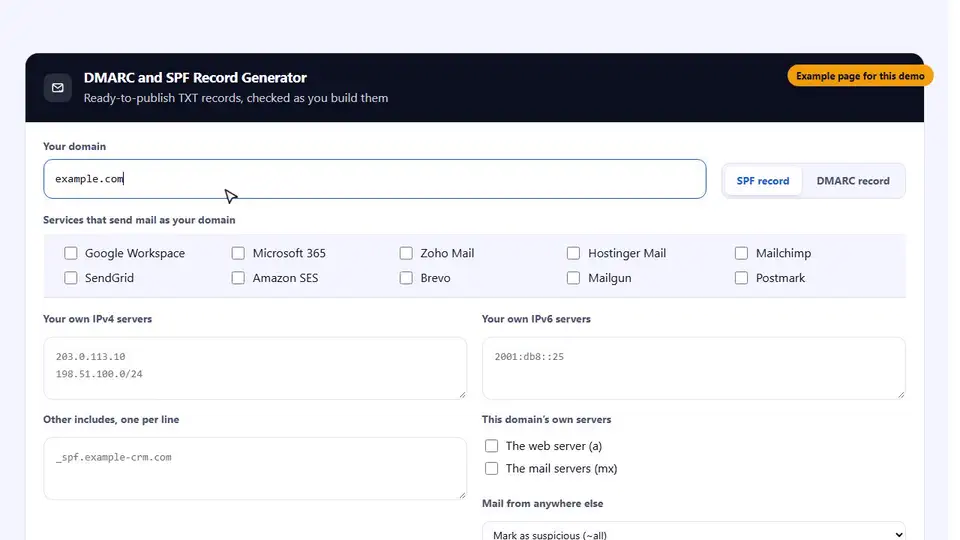This screenshot has width=960, height=540.
Task: Open the 'Mail from anywhere else' dropdown
Action: (694, 531)
